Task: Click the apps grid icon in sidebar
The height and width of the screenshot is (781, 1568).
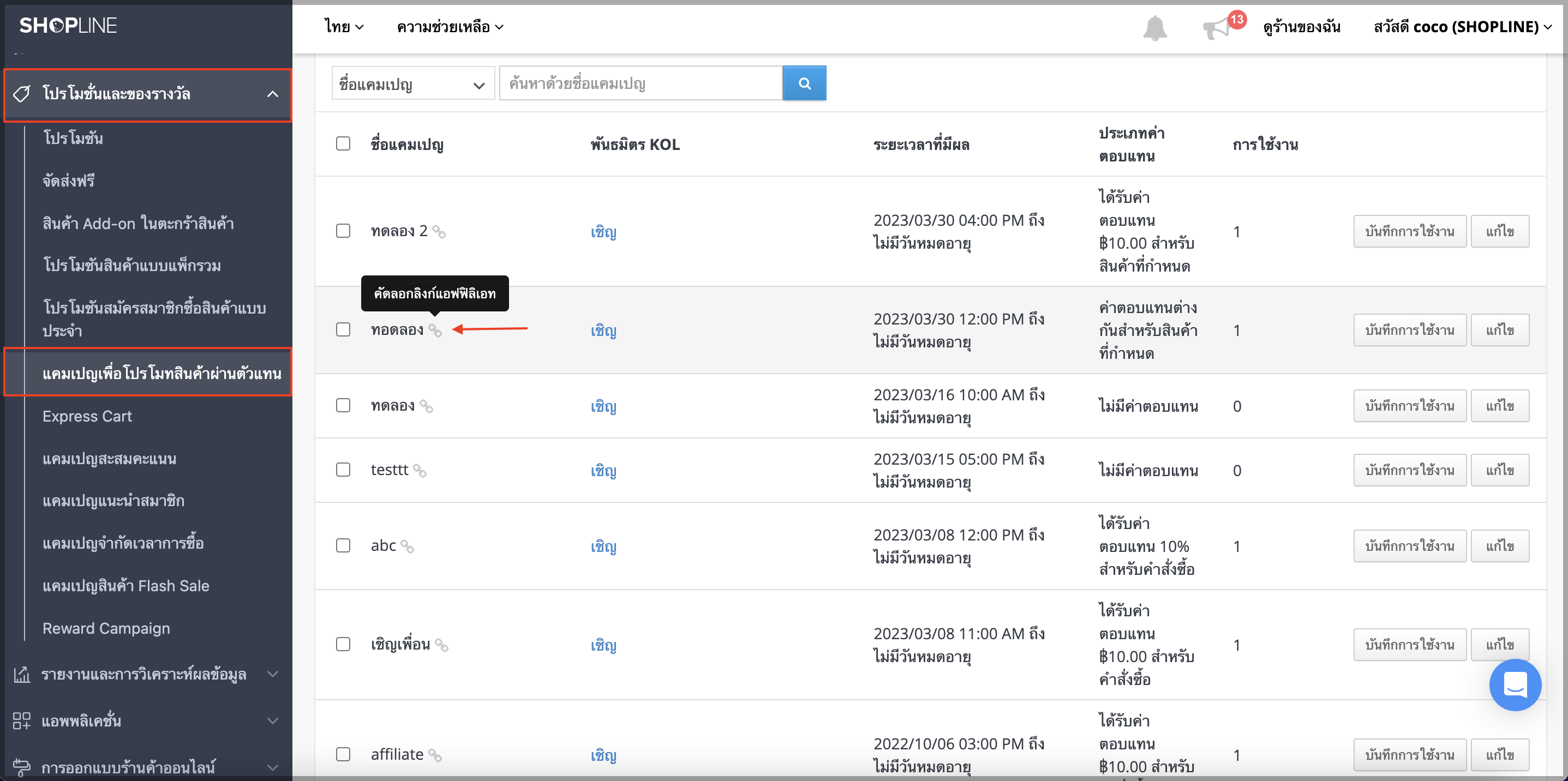Action: point(22,721)
